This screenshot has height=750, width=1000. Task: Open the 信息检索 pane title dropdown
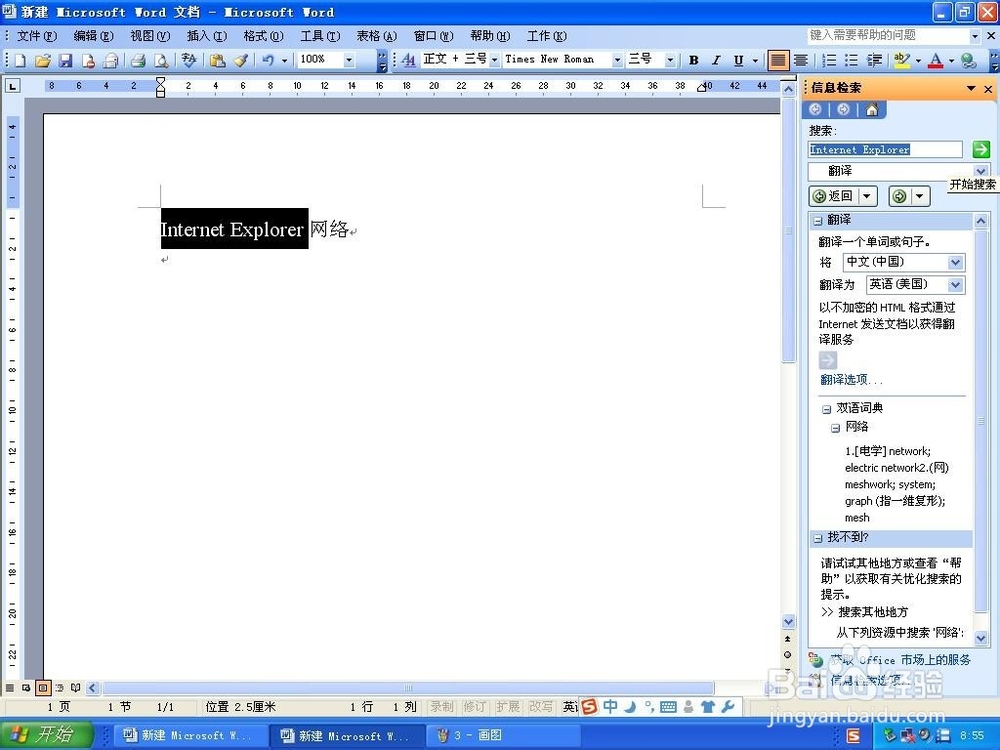tap(971, 89)
